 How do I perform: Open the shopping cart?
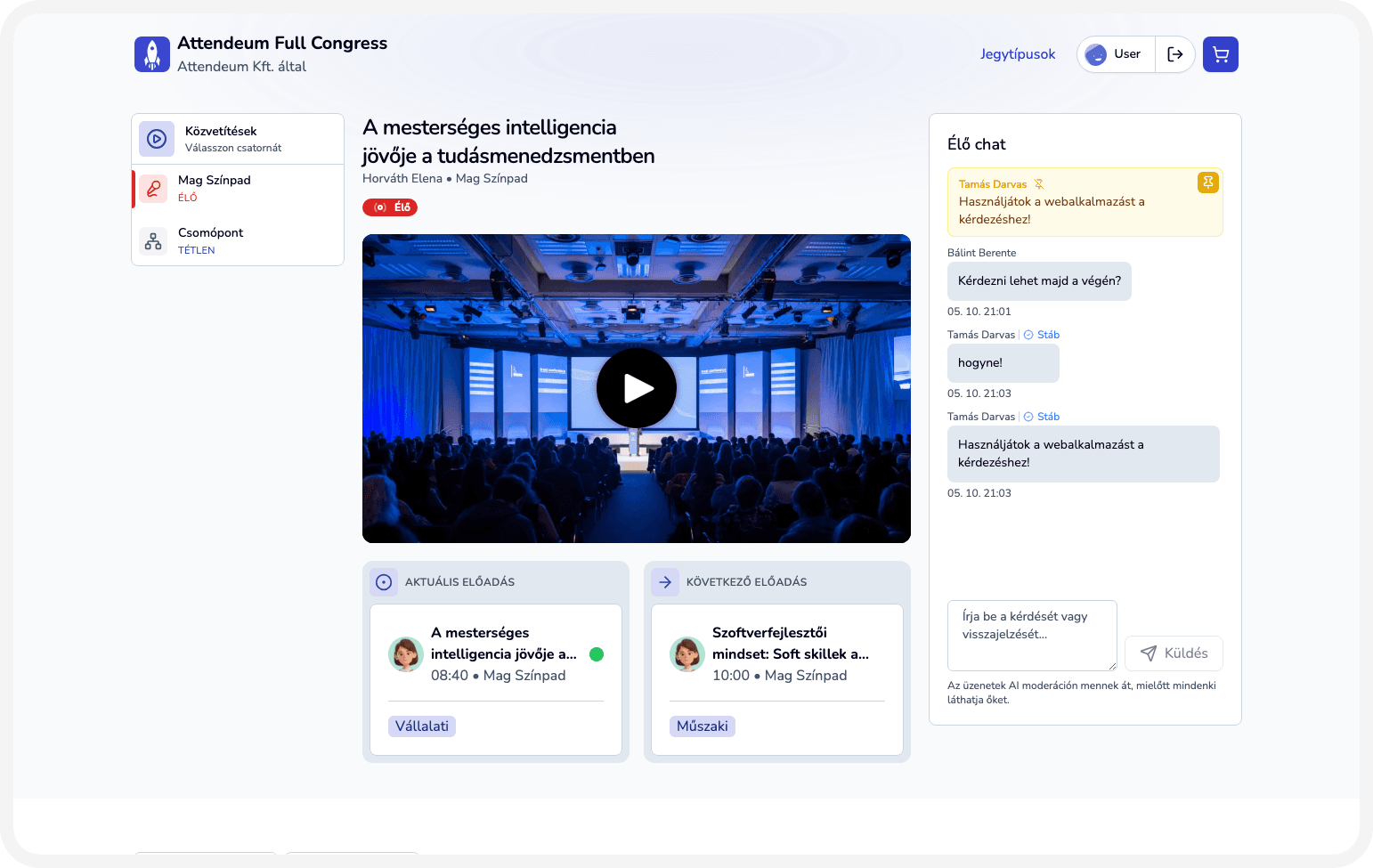1221,54
